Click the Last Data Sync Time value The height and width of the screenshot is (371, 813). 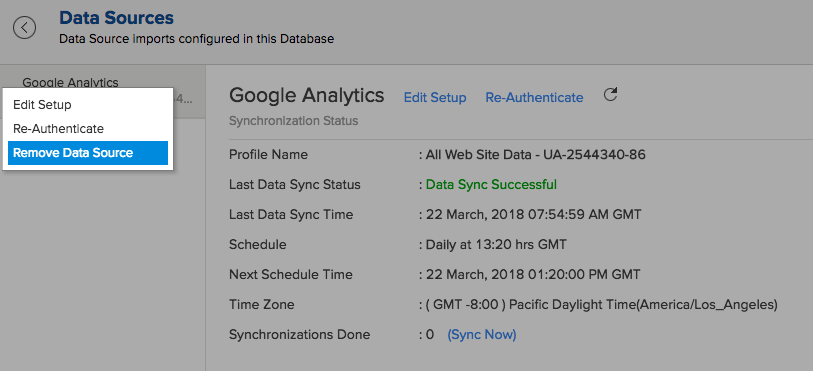(x=534, y=215)
